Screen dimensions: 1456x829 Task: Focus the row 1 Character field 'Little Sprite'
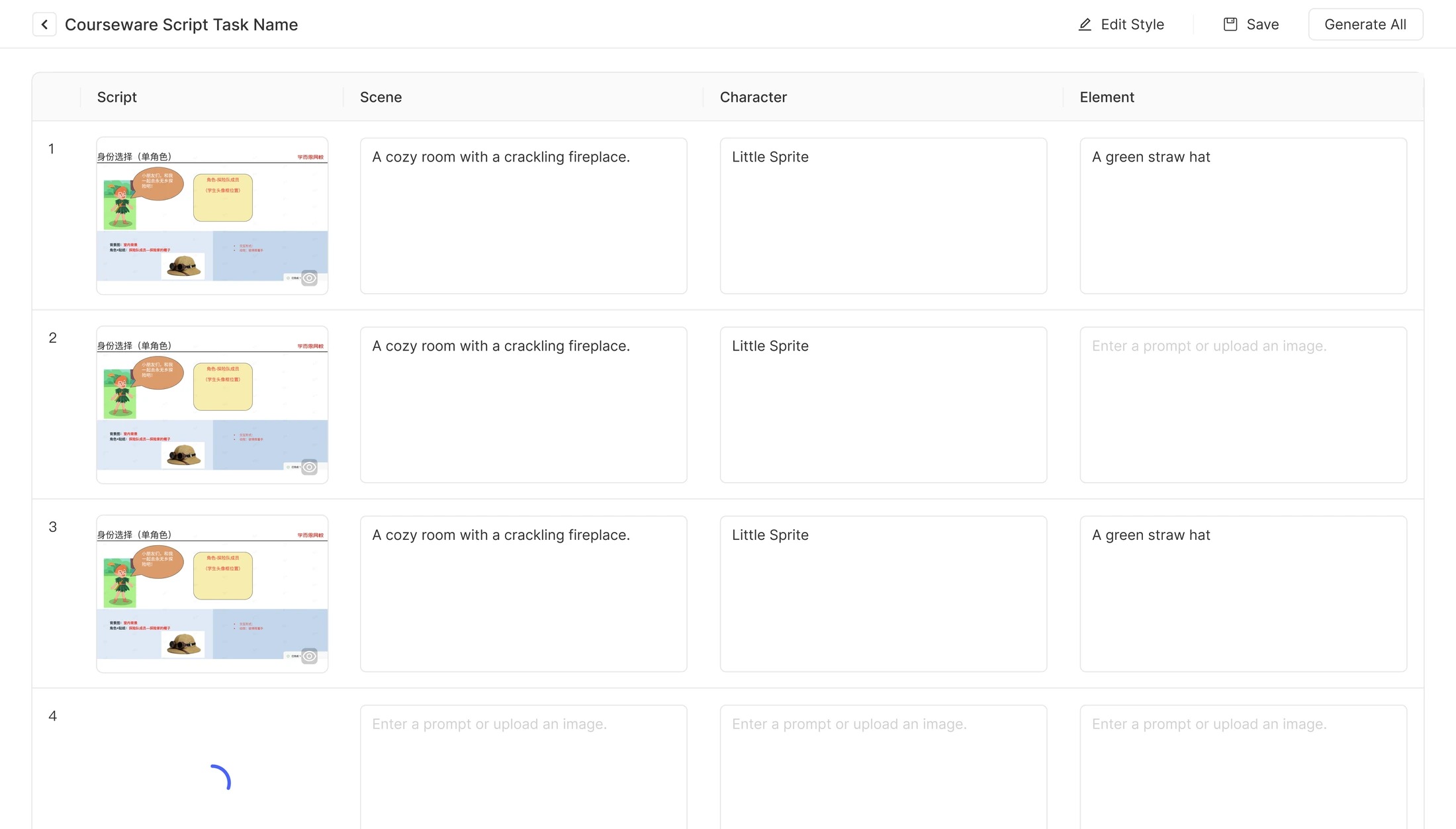click(884, 216)
